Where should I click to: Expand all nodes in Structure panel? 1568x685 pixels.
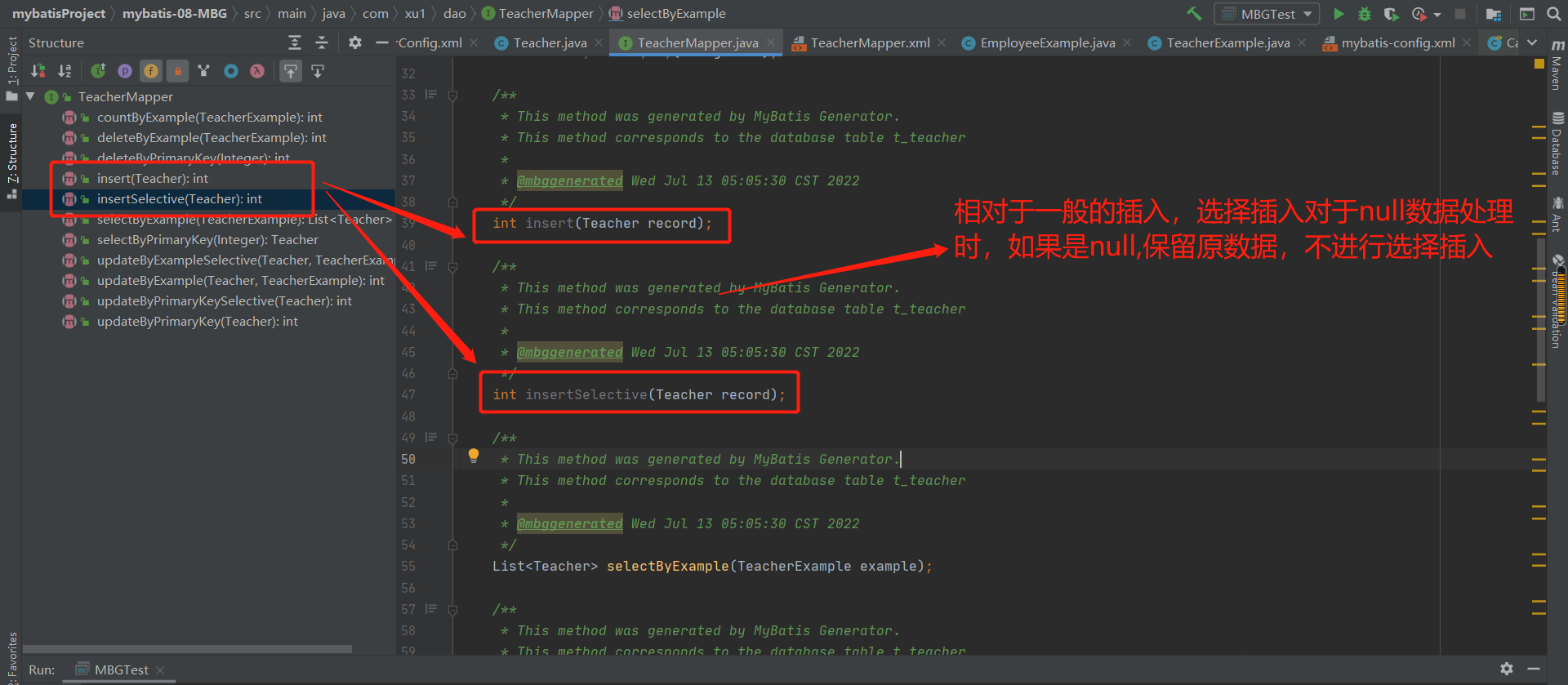pyautogui.click(x=295, y=42)
